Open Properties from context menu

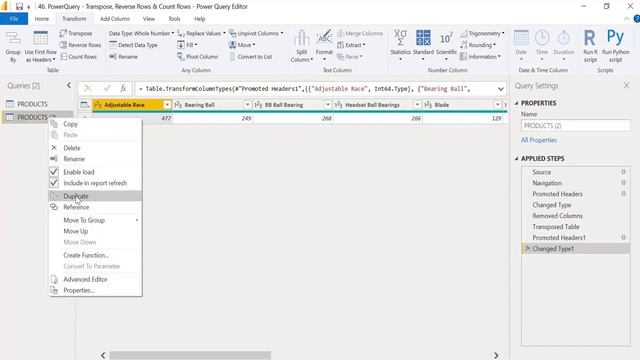tap(95, 290)
